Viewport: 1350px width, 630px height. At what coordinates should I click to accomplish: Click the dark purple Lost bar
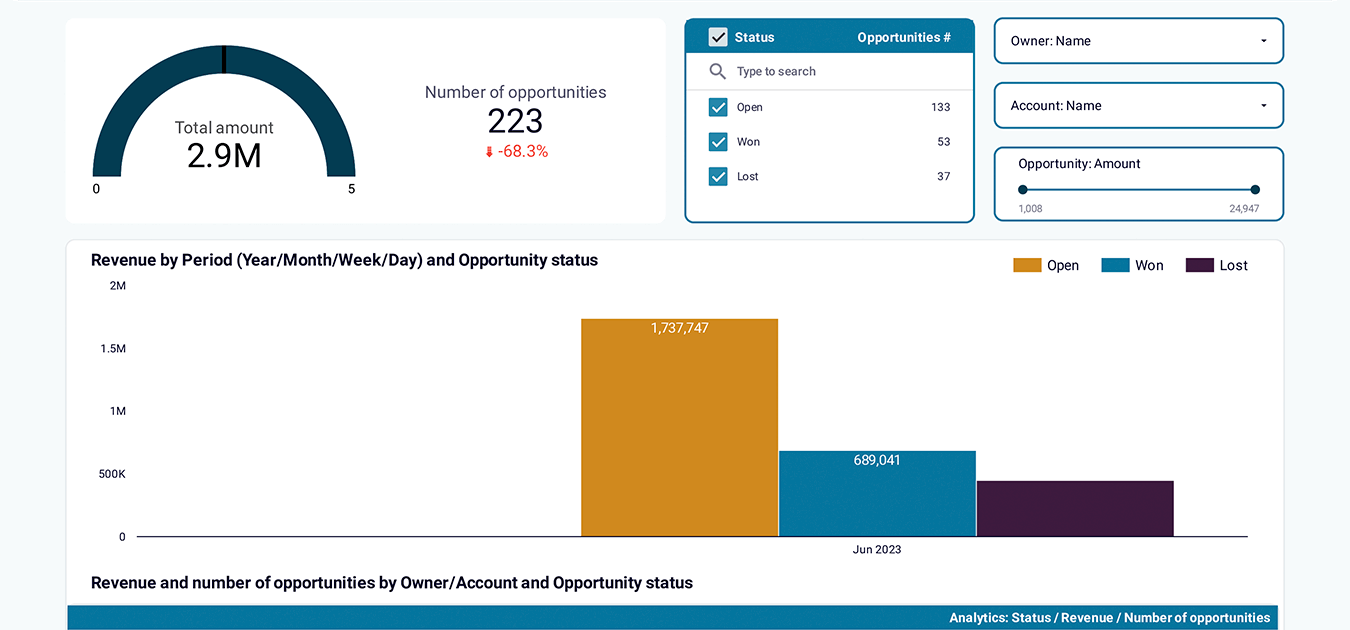pos(1075,509)
